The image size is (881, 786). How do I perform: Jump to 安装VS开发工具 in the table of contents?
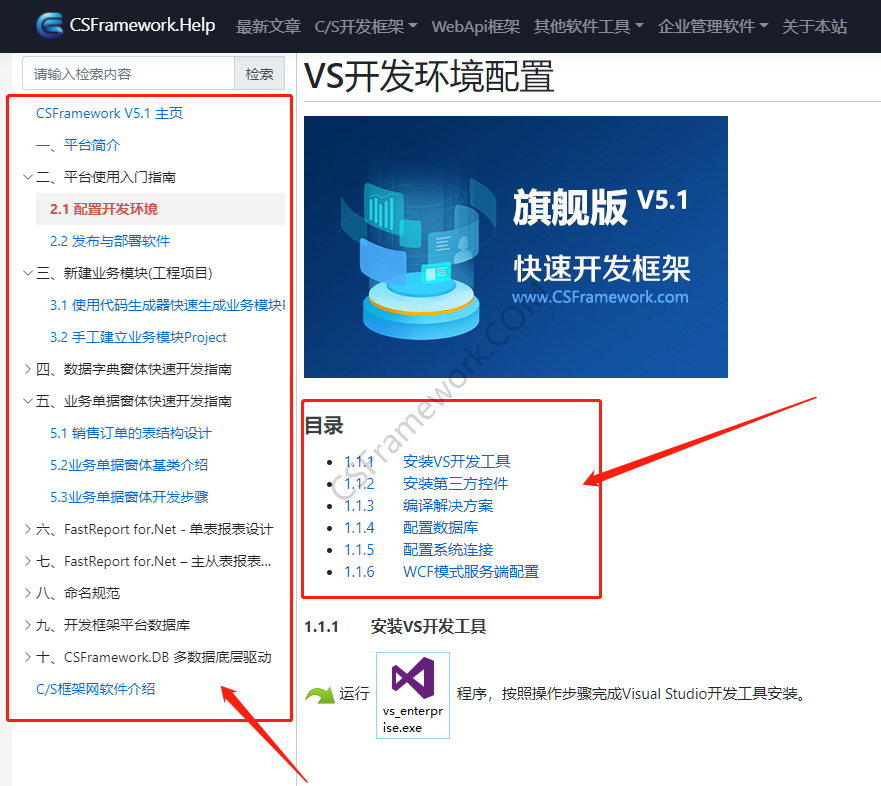(x=457, y=462)
